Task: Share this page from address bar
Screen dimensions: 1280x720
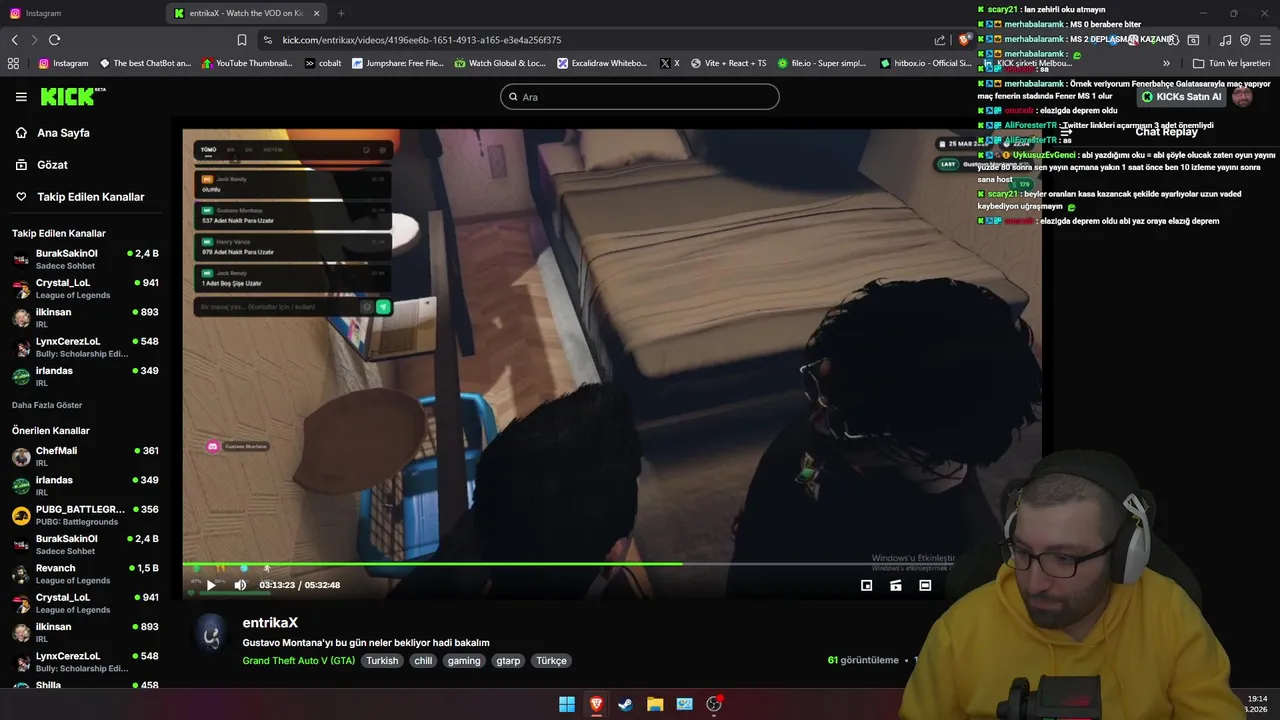Action: click(x=940, y=40)
